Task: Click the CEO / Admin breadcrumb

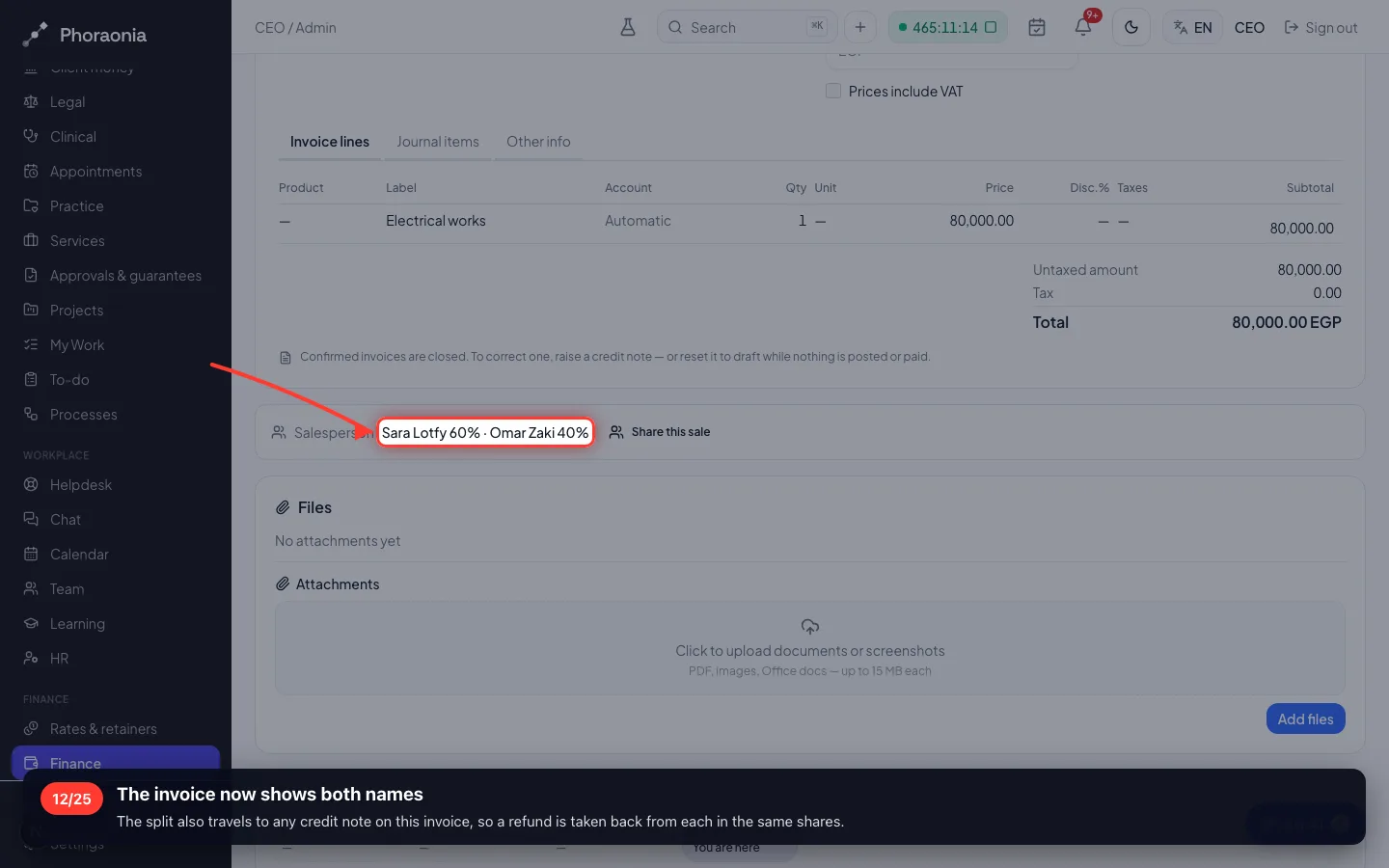Action: pyautogui.click(x=295, y=27)
